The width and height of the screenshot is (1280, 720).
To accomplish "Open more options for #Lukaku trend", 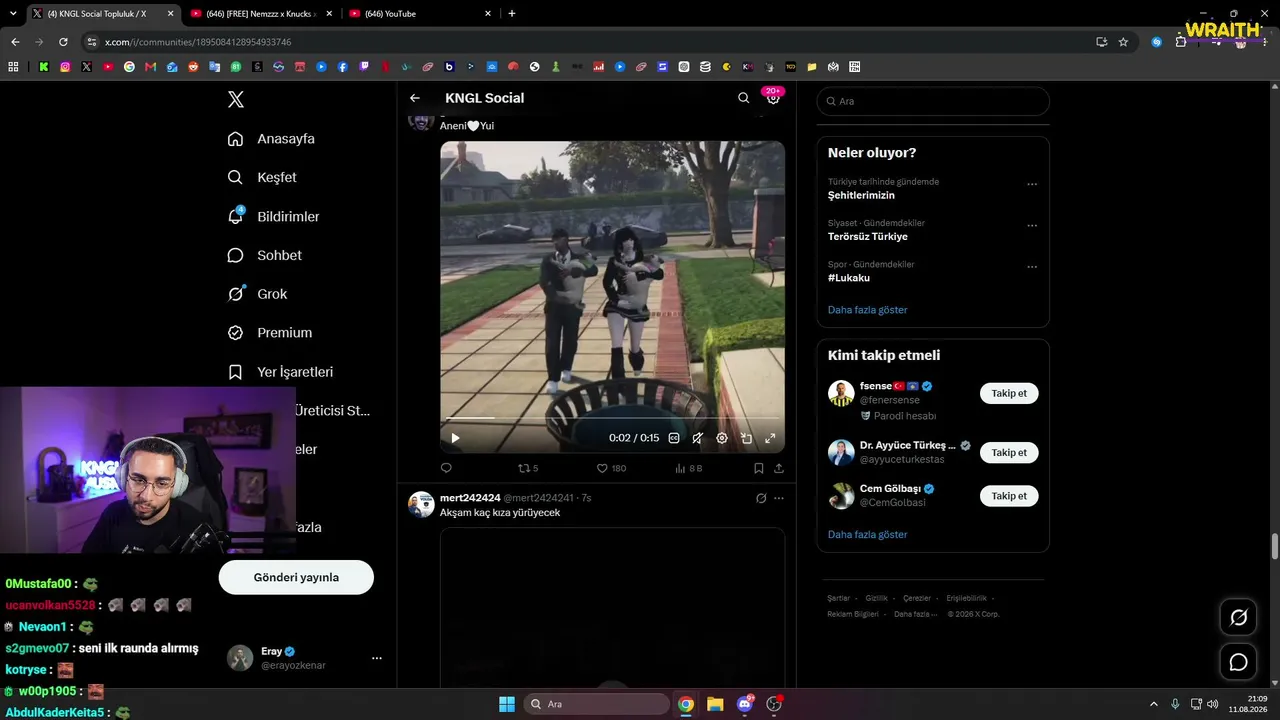I will (x=1032, y=267).
